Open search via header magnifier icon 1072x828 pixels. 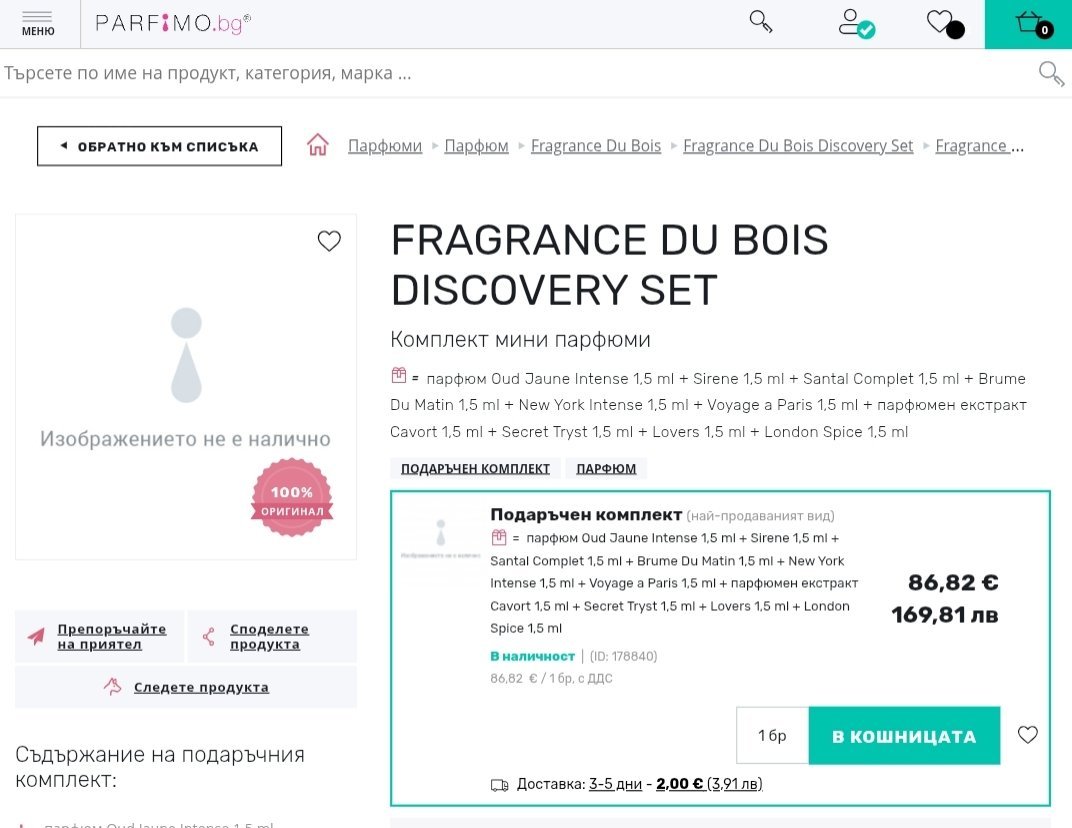pos(761,22)
